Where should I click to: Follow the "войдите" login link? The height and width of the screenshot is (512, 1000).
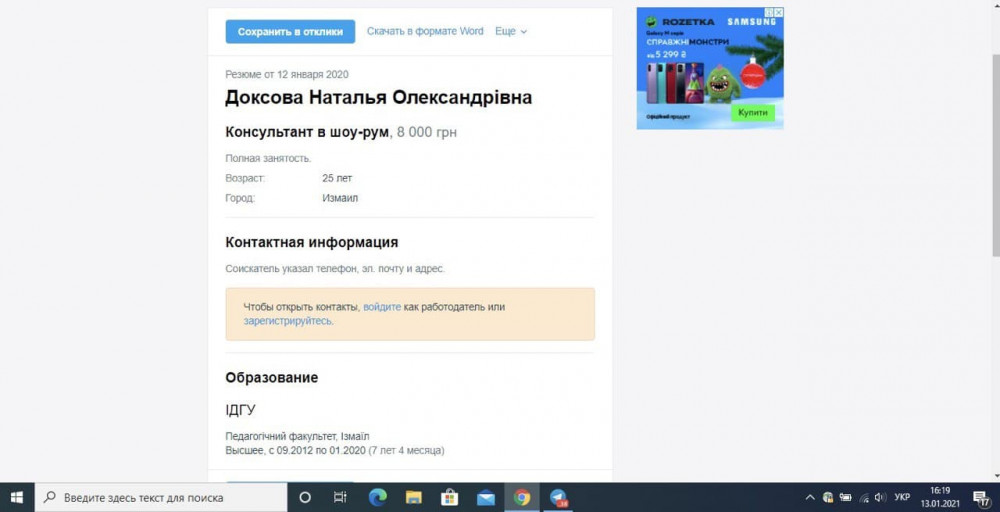(x=381, y=307)
